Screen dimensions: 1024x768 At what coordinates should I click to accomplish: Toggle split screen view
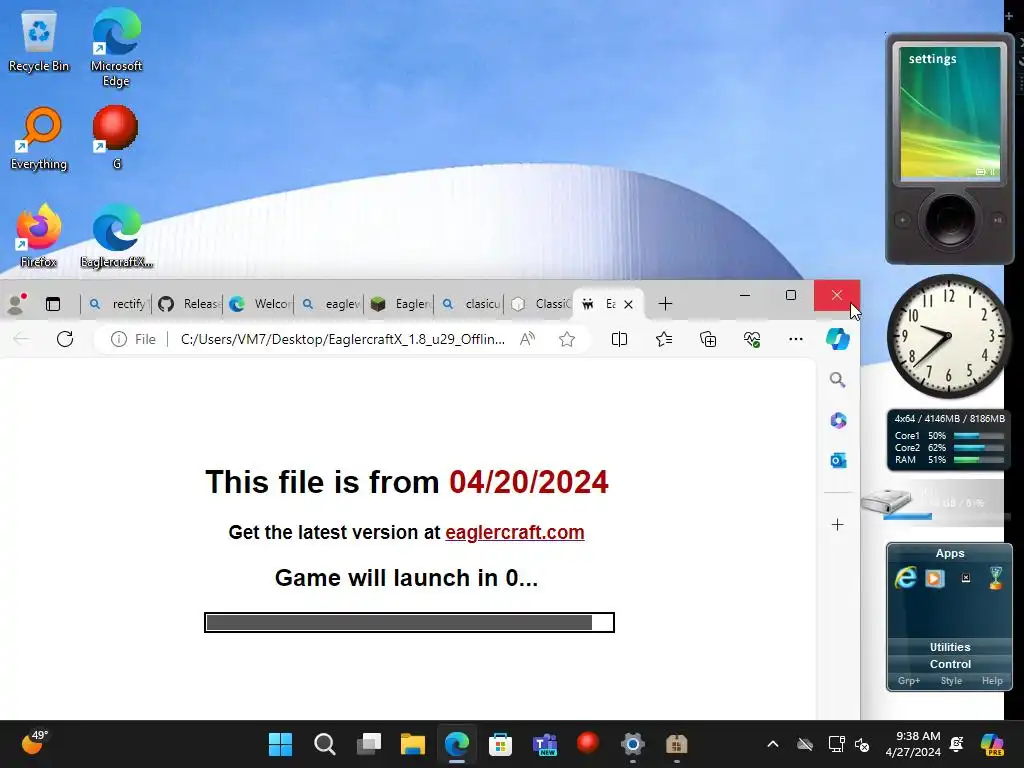pyautogui.click(x=619, y=339)
